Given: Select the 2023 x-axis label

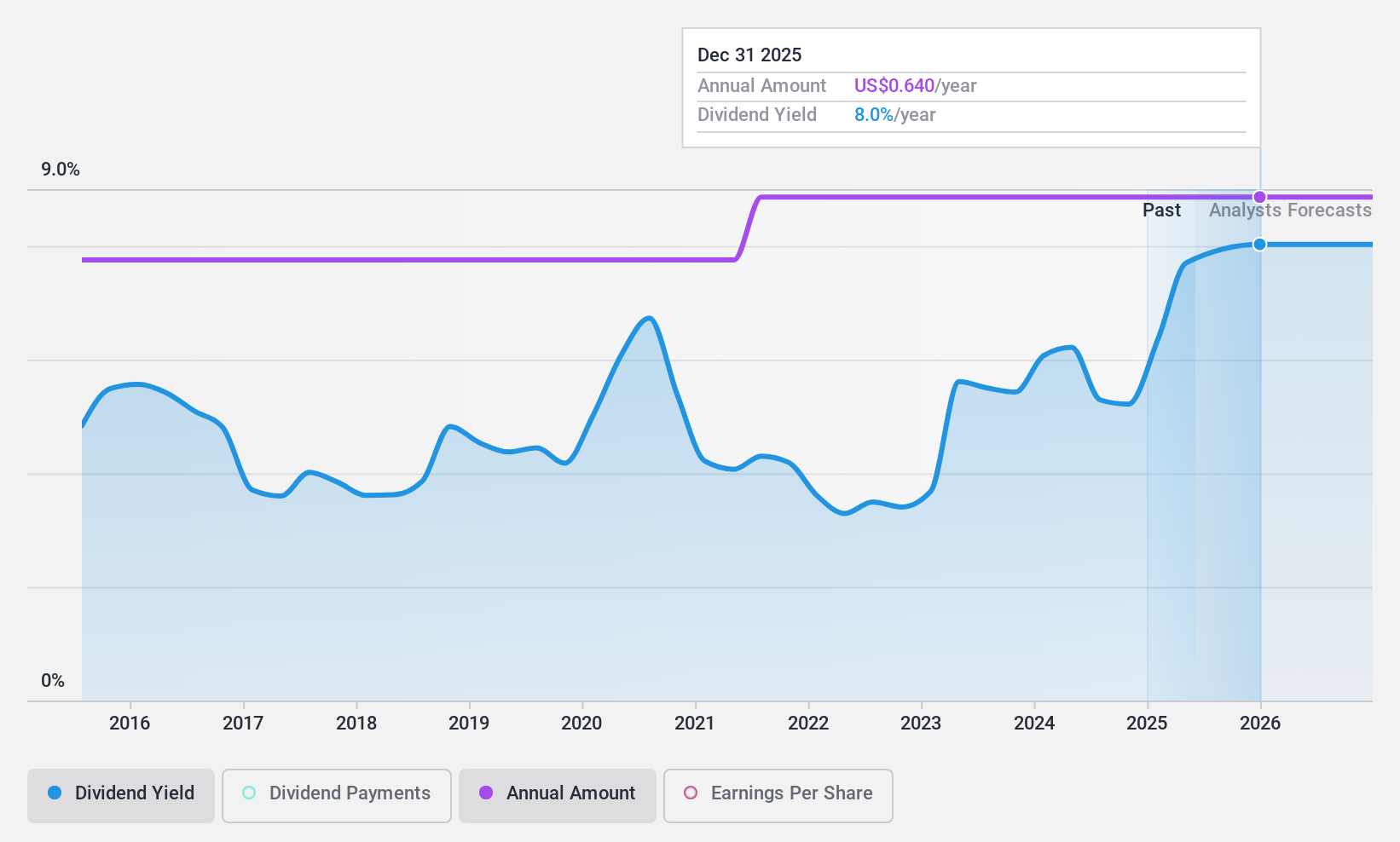Looking at the screenshot, I should pyautogui.click(x=921, y=724).
